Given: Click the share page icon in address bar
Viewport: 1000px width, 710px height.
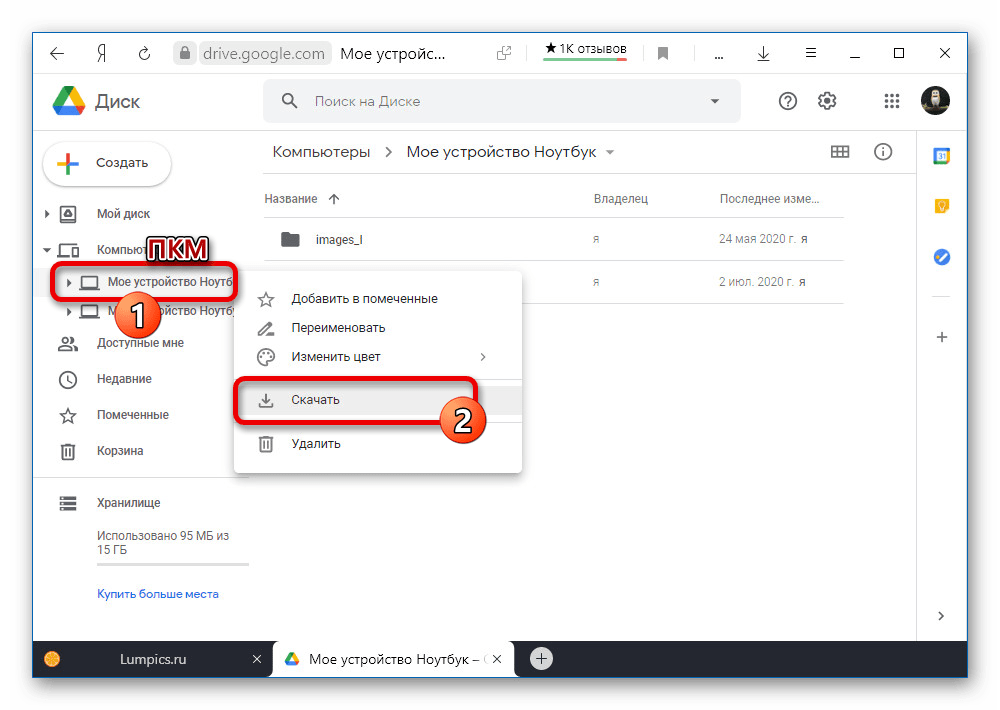Looking at the screenshot, I should (x=504, y=54).
